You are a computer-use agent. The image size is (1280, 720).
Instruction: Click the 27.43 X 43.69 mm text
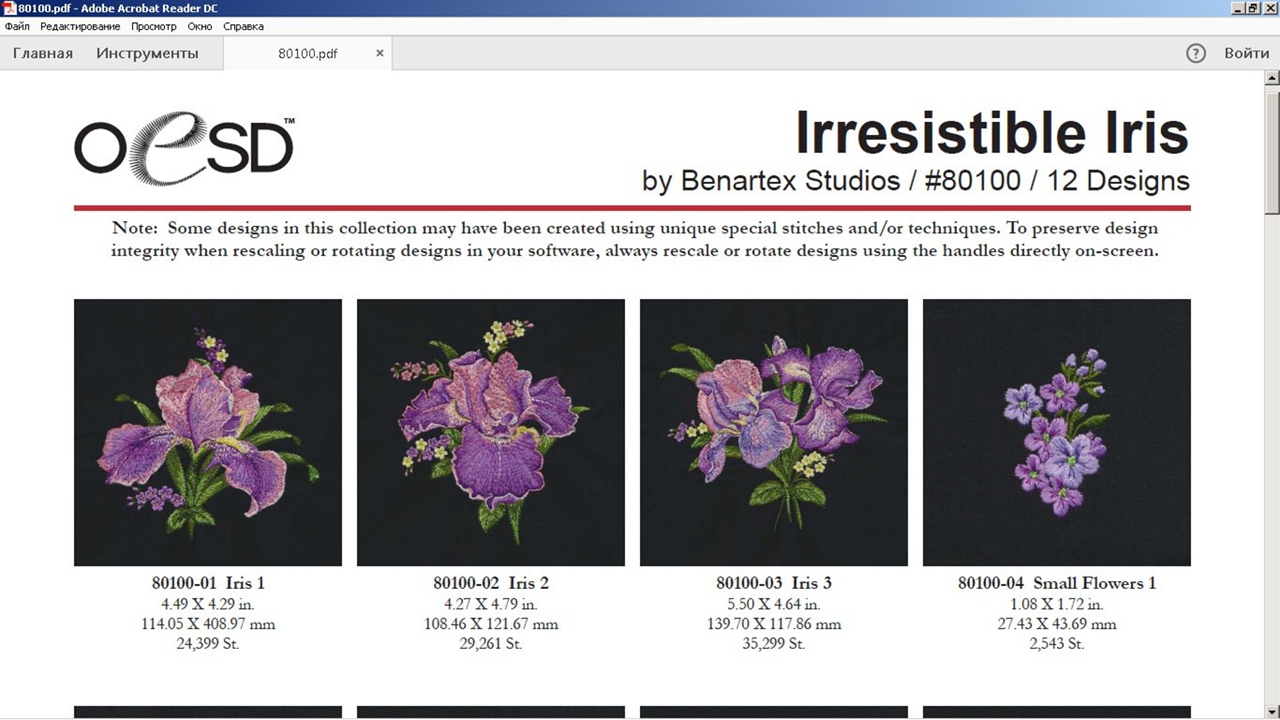[x=1057, y=624]
